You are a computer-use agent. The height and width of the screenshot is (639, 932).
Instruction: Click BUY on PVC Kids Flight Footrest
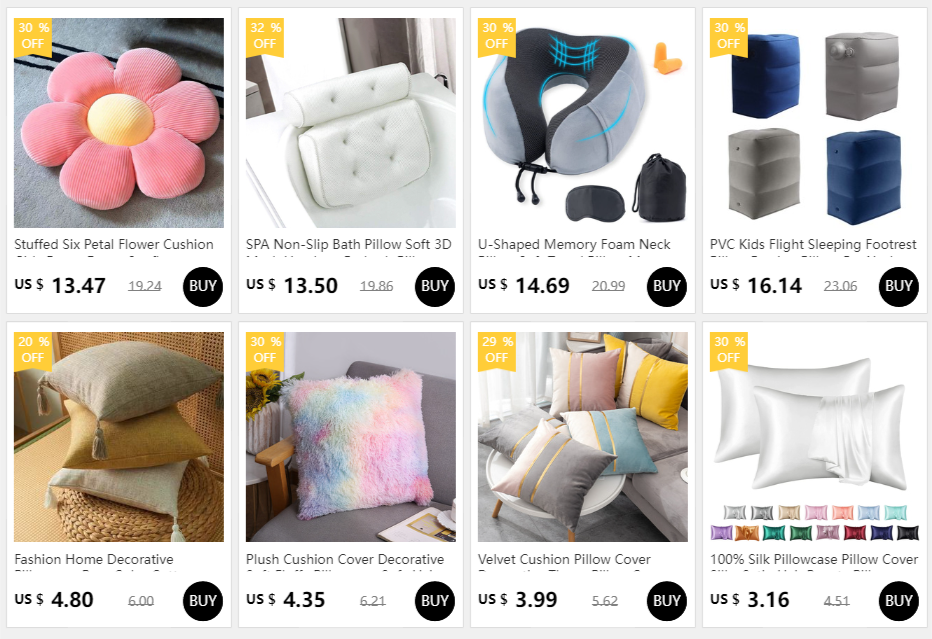(898, 287)
